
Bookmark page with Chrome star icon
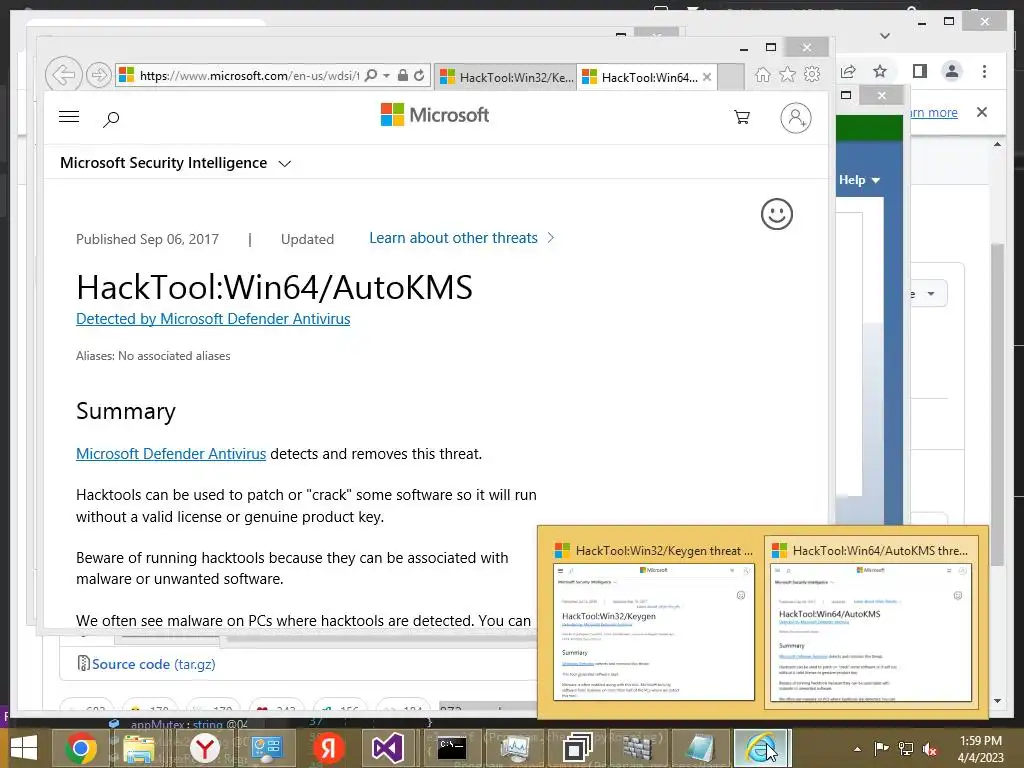(x=880, y=71)
